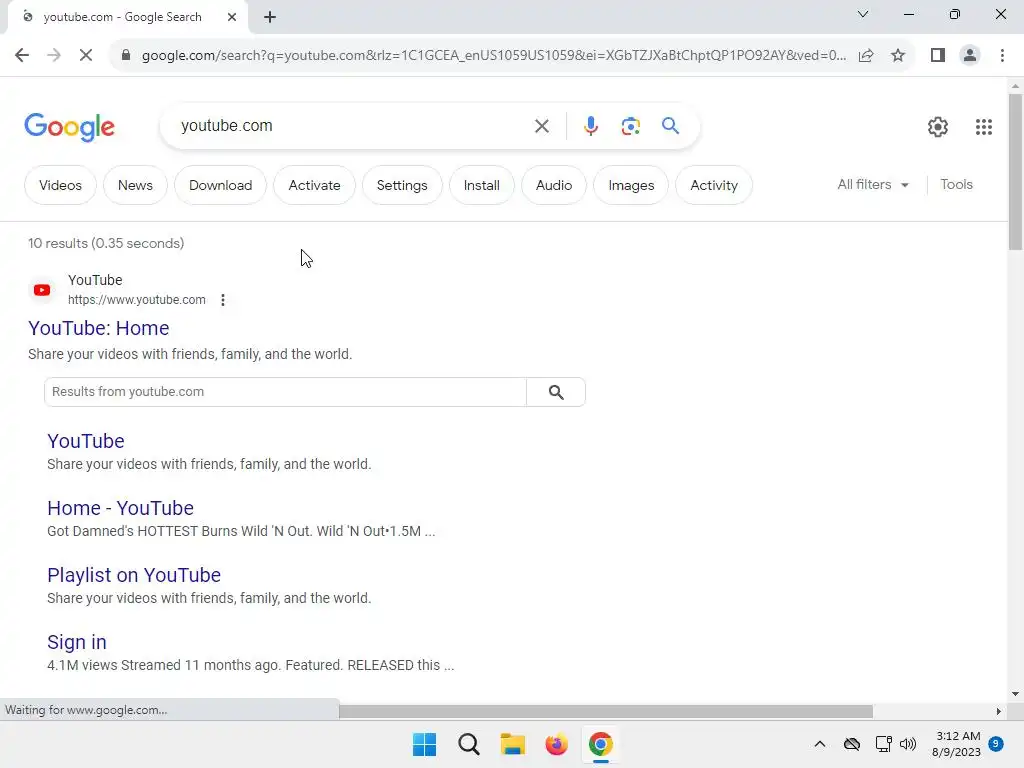The width and height of the screenshot is (1024, 768).
Task: Open the Tools options
Action: (956, 185)
